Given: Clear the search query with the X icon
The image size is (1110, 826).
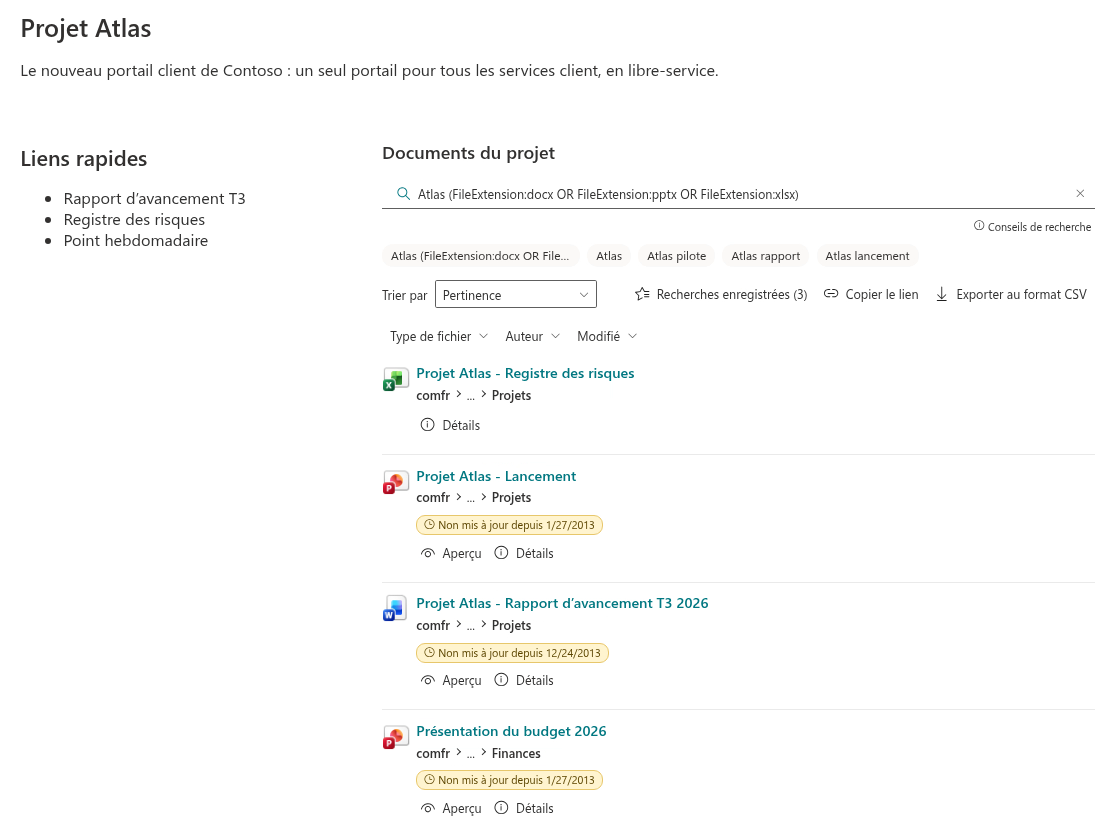Looking at the screenshot, I should point(1080,193).
